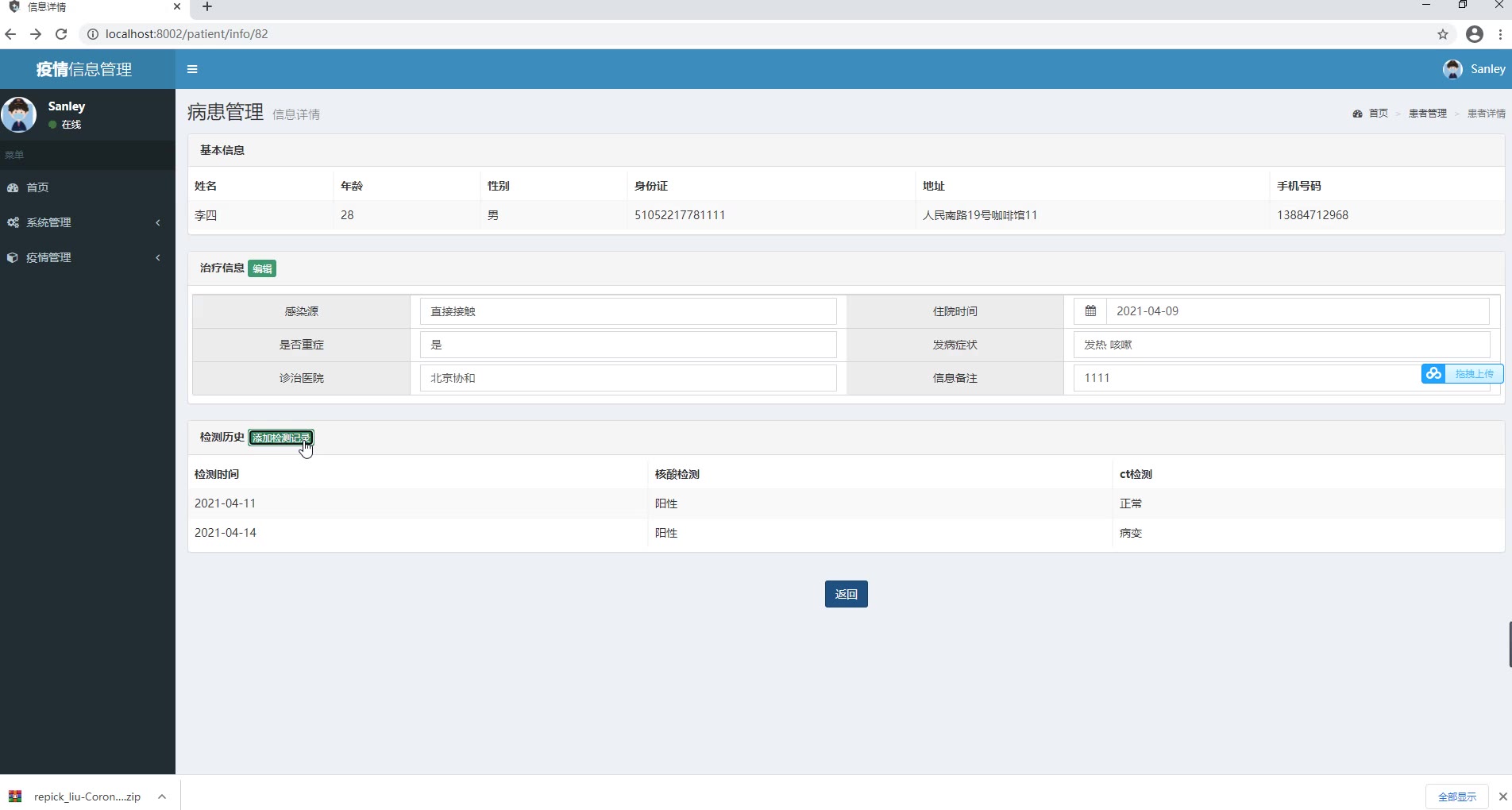Open the Chrome three-dot menu
Viewport: 1512px width, 810px height.
click(x=1500, y=34)
